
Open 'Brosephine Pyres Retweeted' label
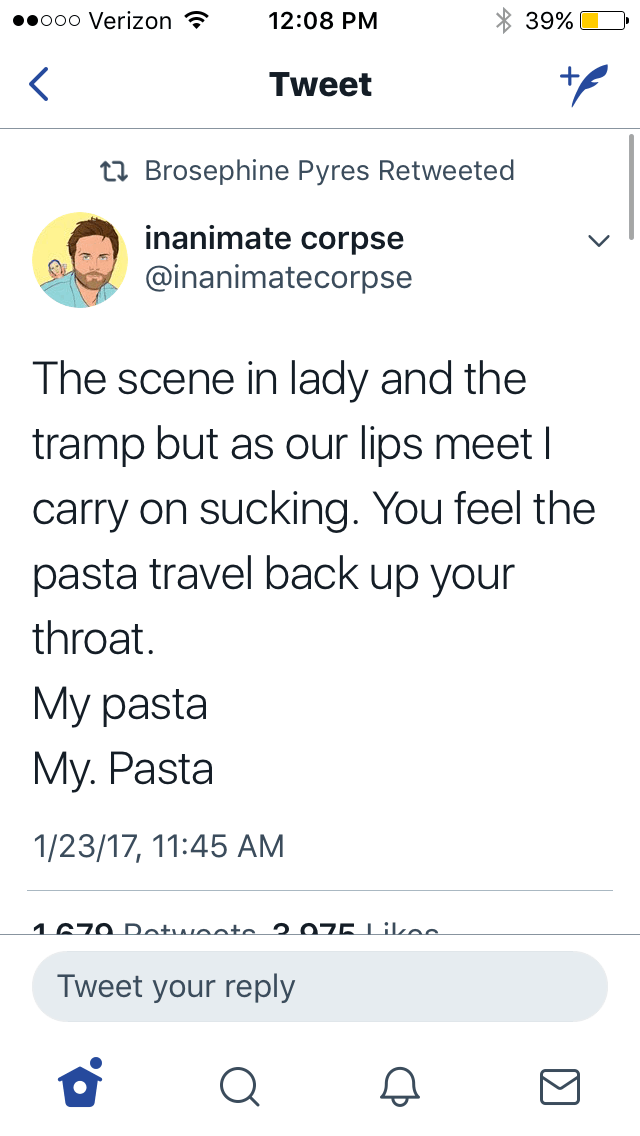tap(329, 171)
